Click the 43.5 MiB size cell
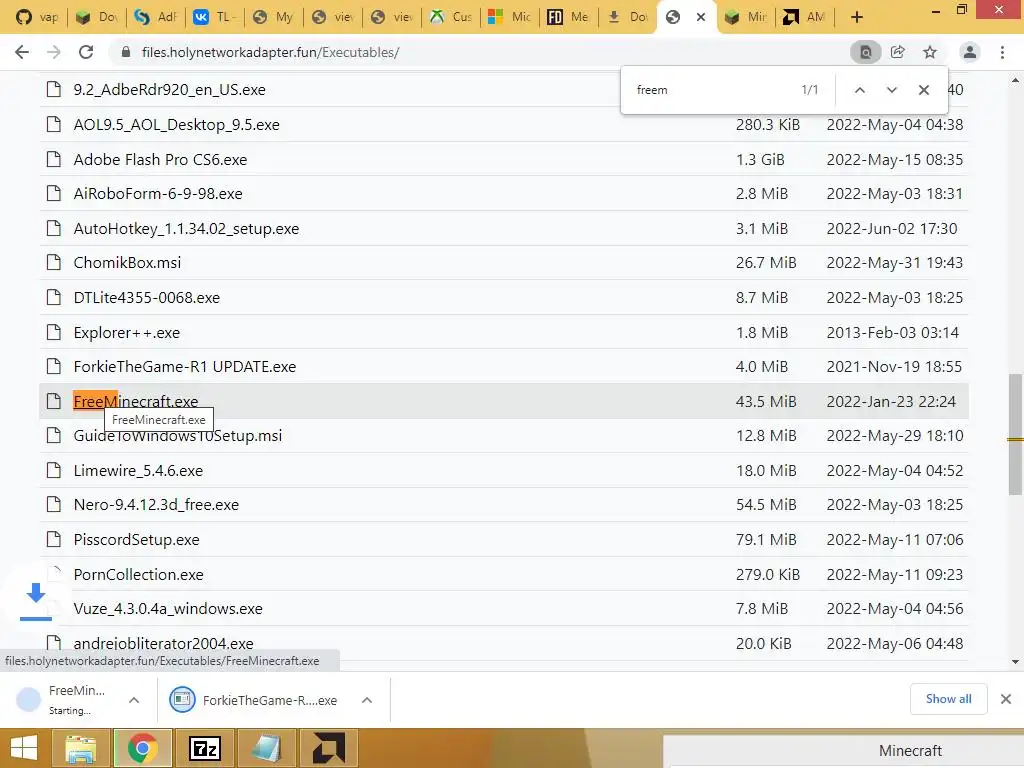Viewport: 1024px width, 768px height. [766, 401]
